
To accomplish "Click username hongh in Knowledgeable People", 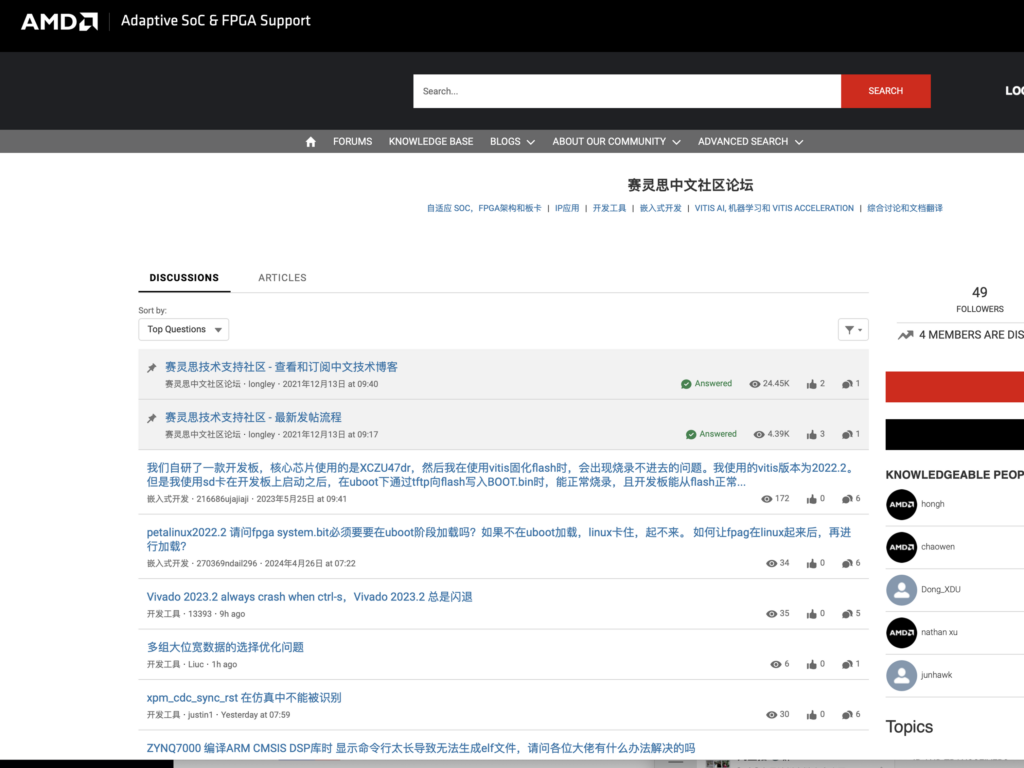I will 933,504.
